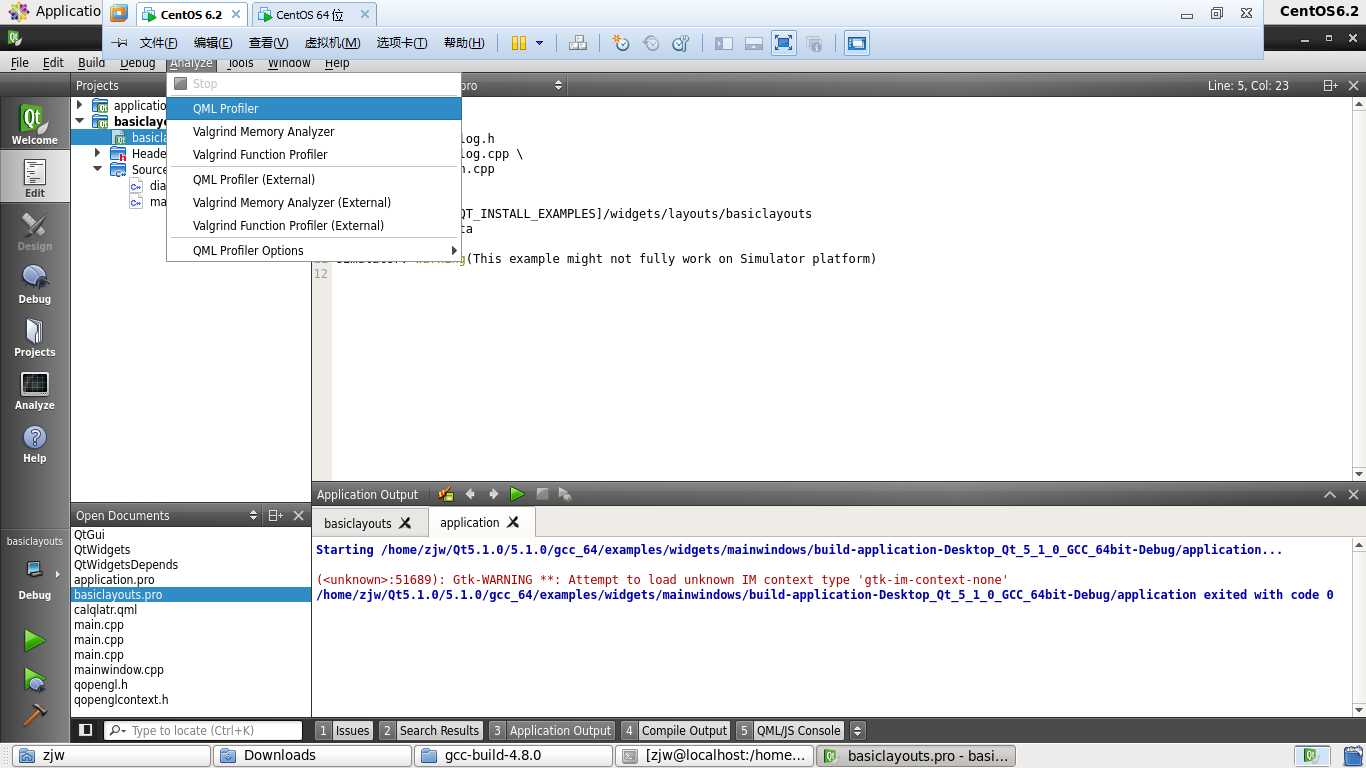
Task: Open the Compile Output pane
Action: point(675,730)
